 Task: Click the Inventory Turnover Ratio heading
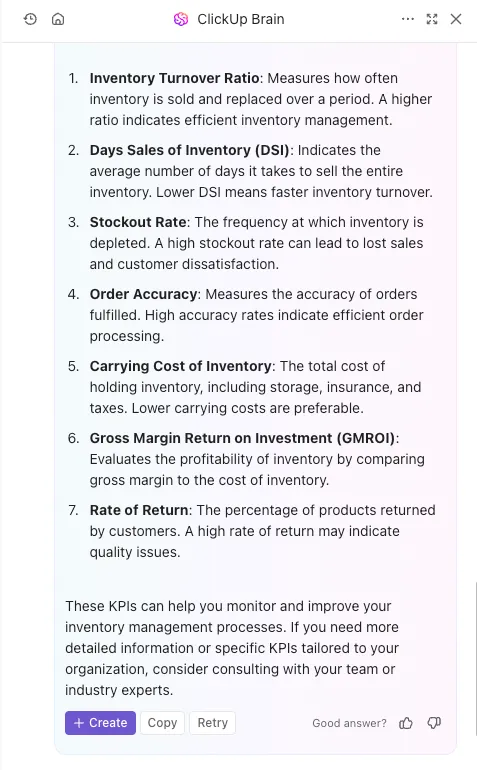[174, 78]
